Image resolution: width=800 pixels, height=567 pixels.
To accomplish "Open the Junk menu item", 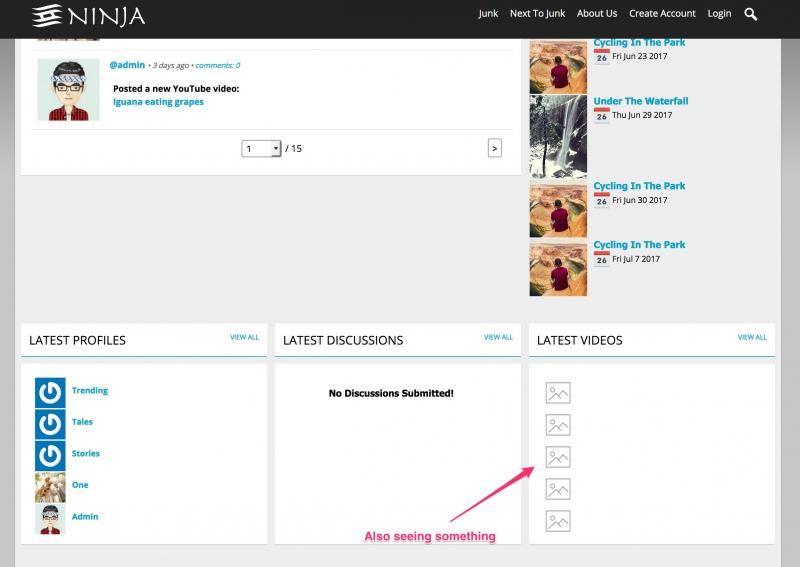I will [488, 14].
